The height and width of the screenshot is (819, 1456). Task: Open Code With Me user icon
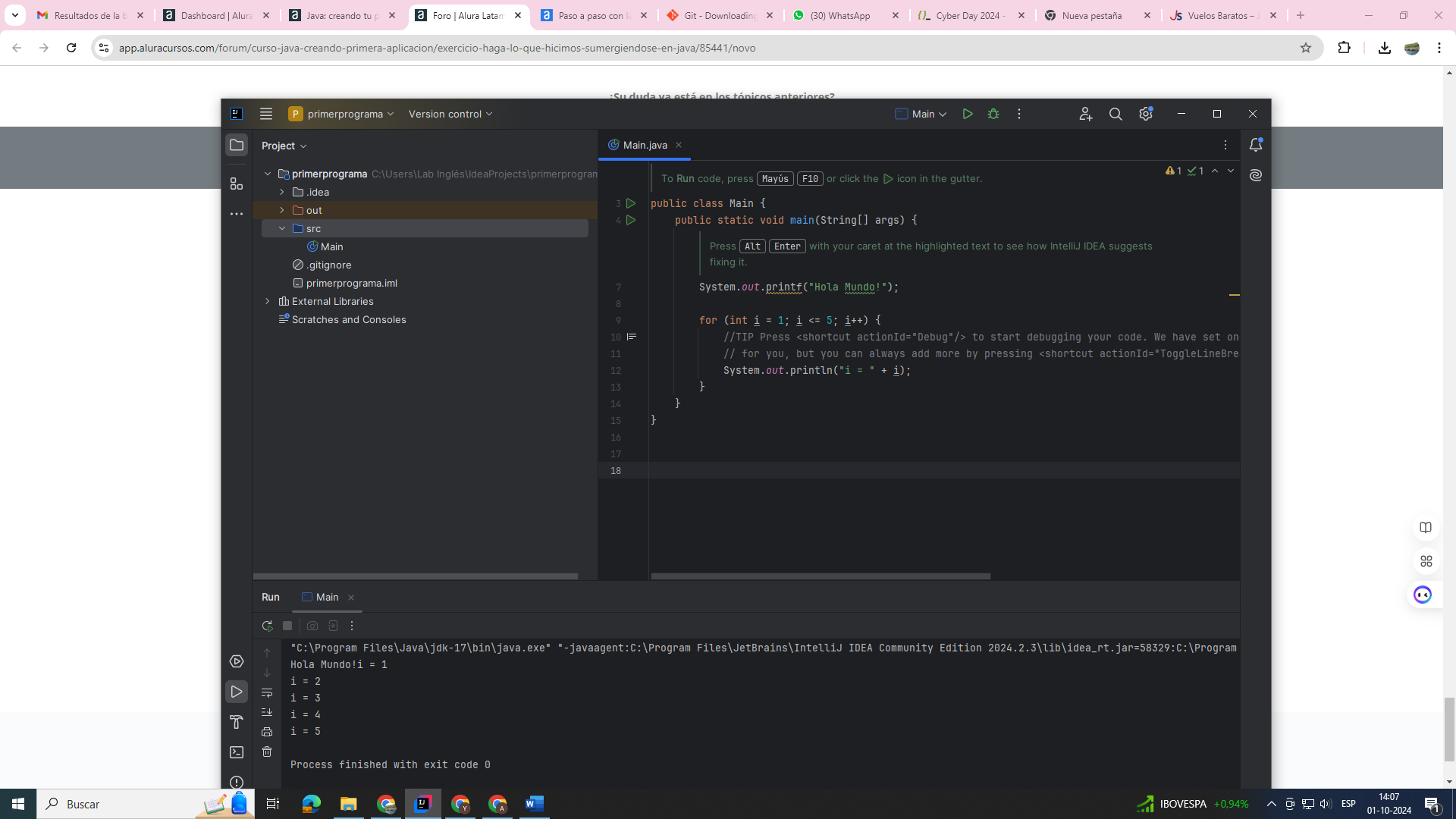click(x=1085, y=114)
